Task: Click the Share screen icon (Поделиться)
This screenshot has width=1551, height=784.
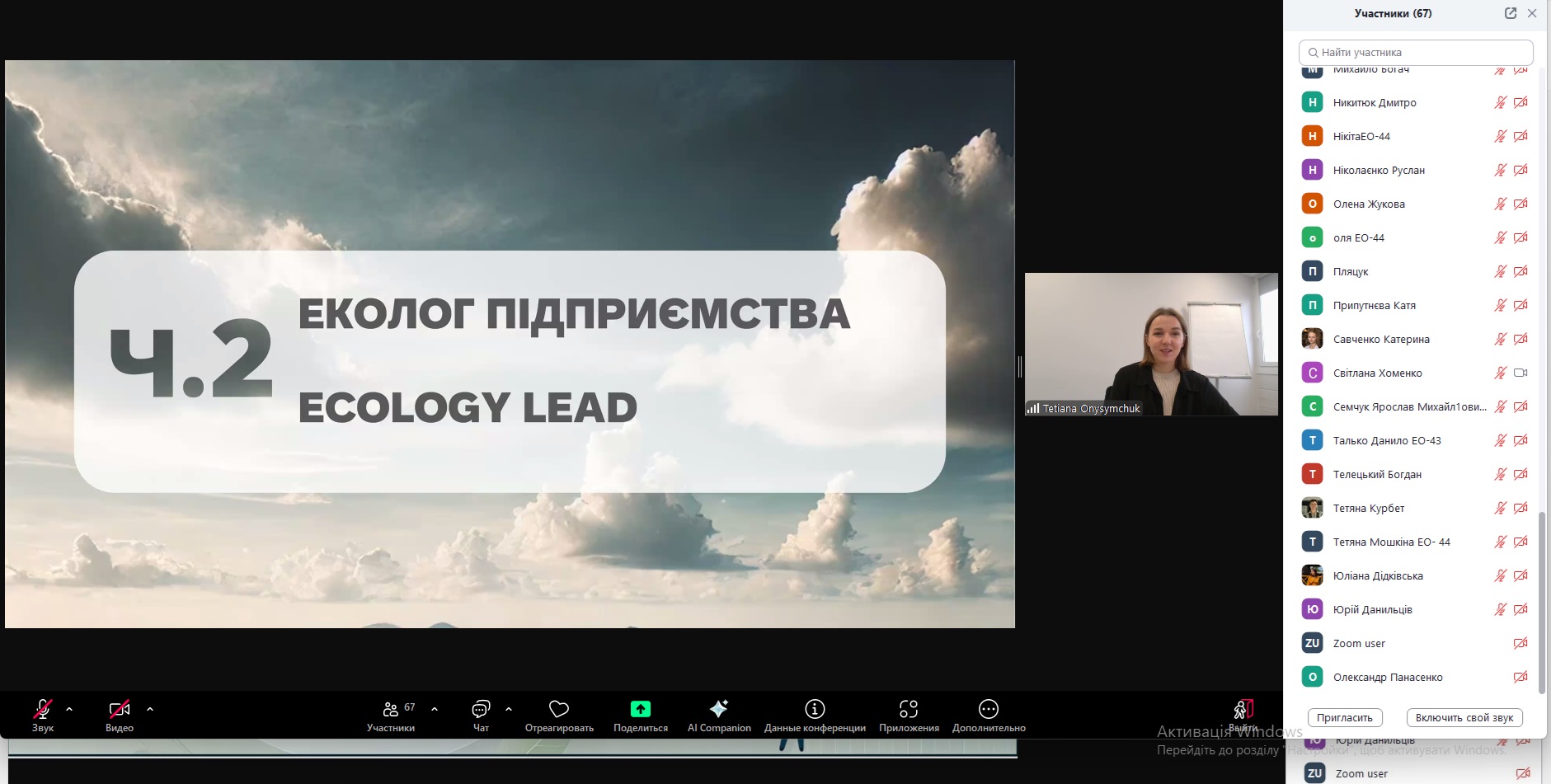Action: (640, 710)
